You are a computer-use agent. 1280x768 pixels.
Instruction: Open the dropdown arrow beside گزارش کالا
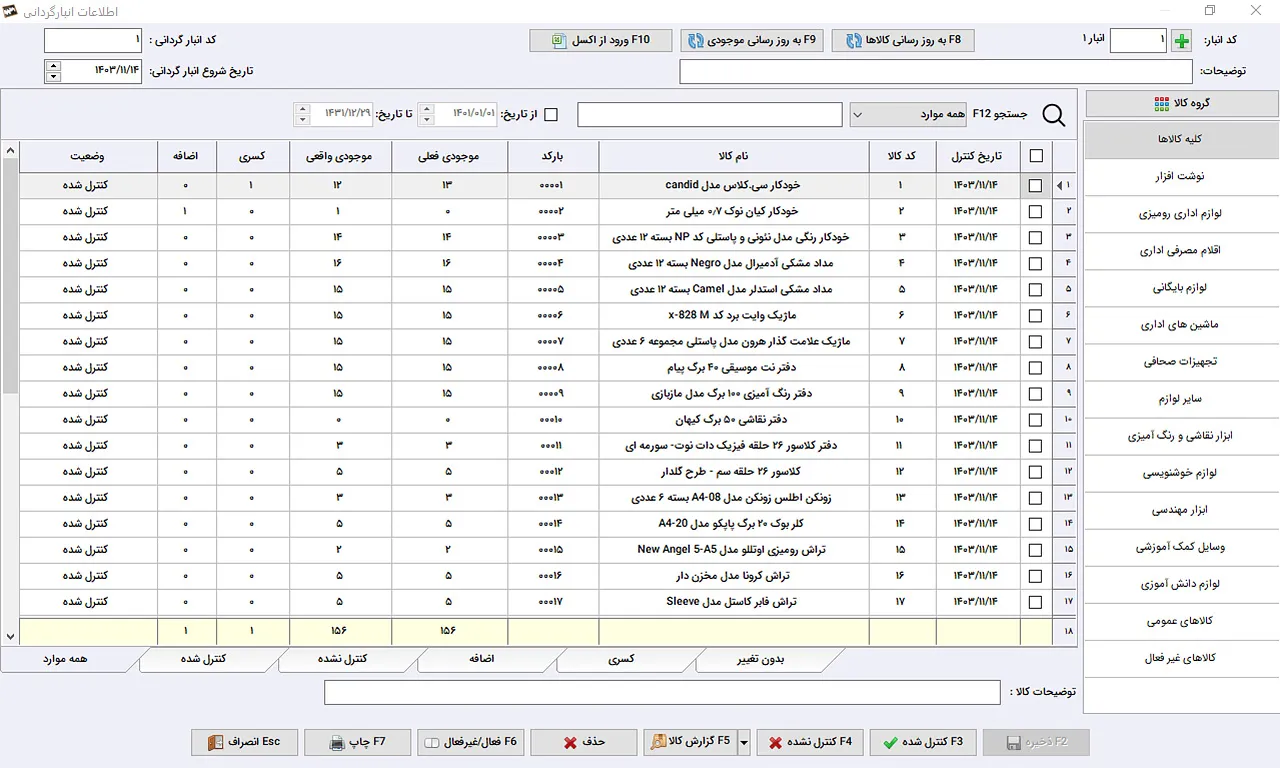(743, 742)
